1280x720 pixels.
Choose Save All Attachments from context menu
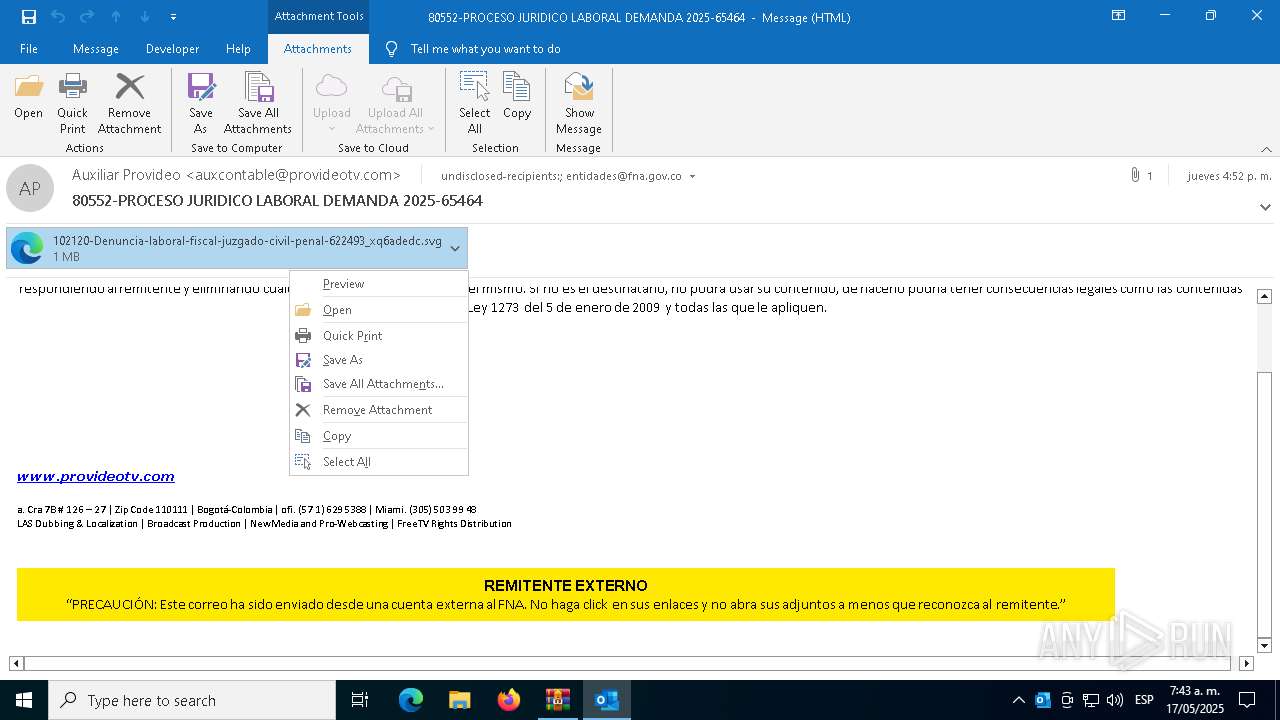pyautogui.click(x=379, y=384)
